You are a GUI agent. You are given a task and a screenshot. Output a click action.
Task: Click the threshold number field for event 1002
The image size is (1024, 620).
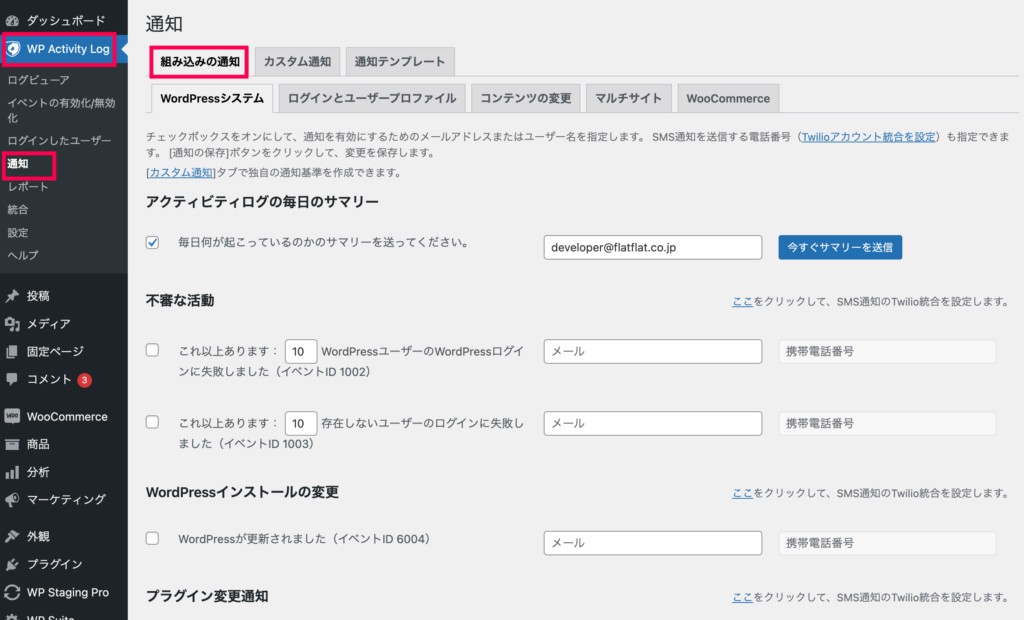coord(300,351)
